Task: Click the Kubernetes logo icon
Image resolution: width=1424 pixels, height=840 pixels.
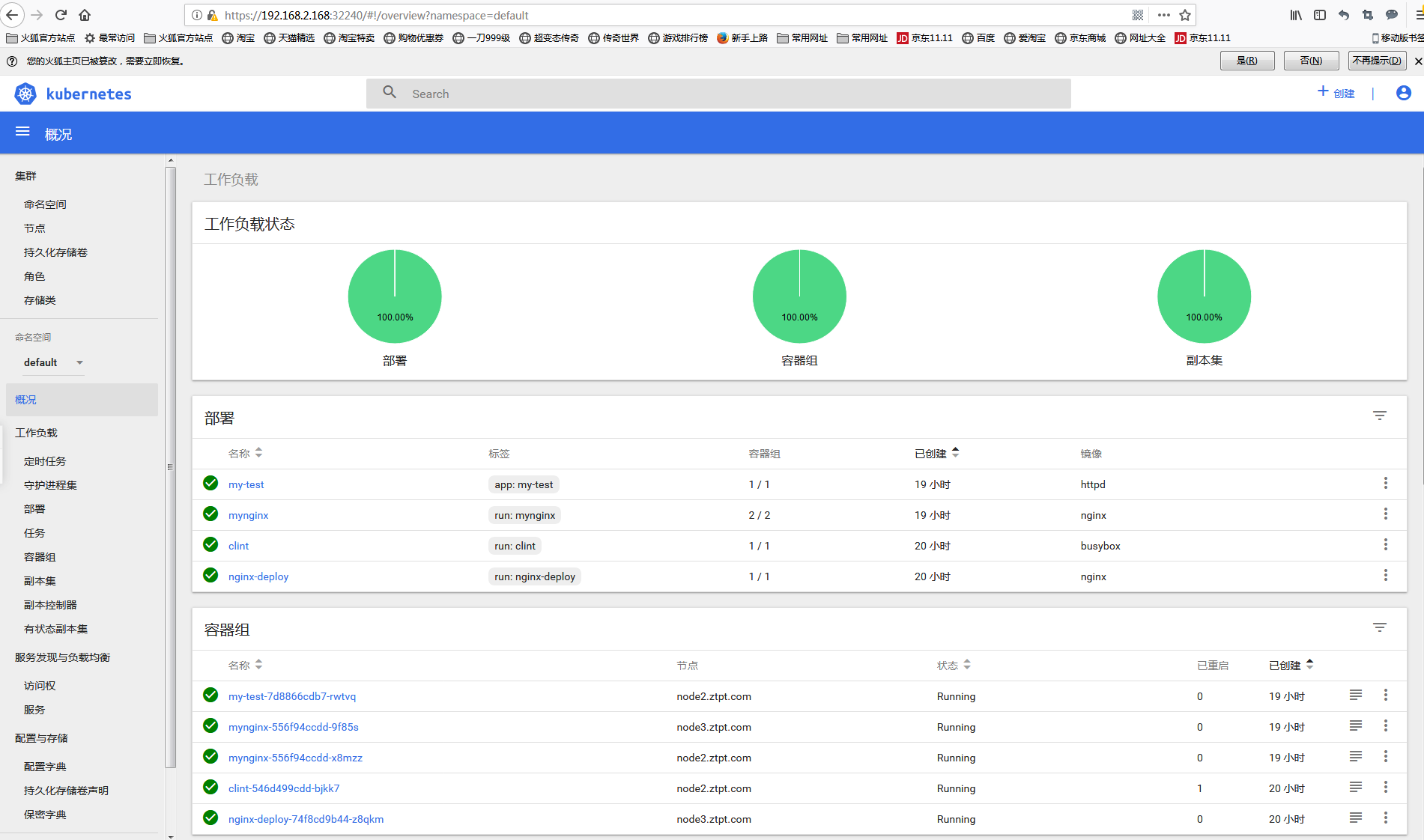Action: point(25,94)
